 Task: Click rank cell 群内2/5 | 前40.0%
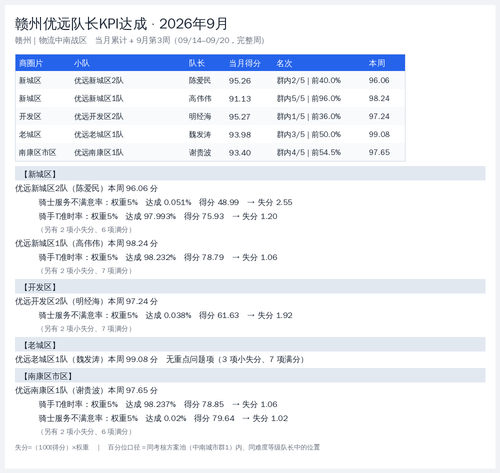pyautogui.click(x=309, y=80)
